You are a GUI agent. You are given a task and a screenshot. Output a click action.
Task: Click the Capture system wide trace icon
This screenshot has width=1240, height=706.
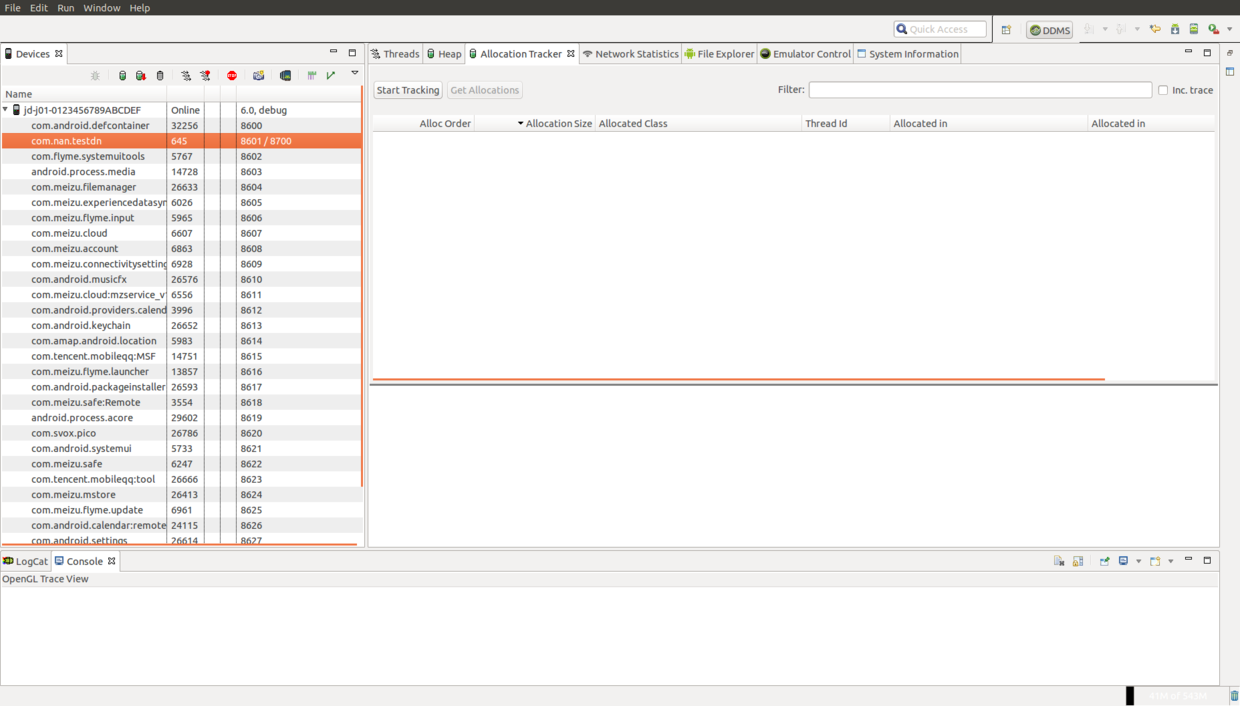tap(312, 76)
